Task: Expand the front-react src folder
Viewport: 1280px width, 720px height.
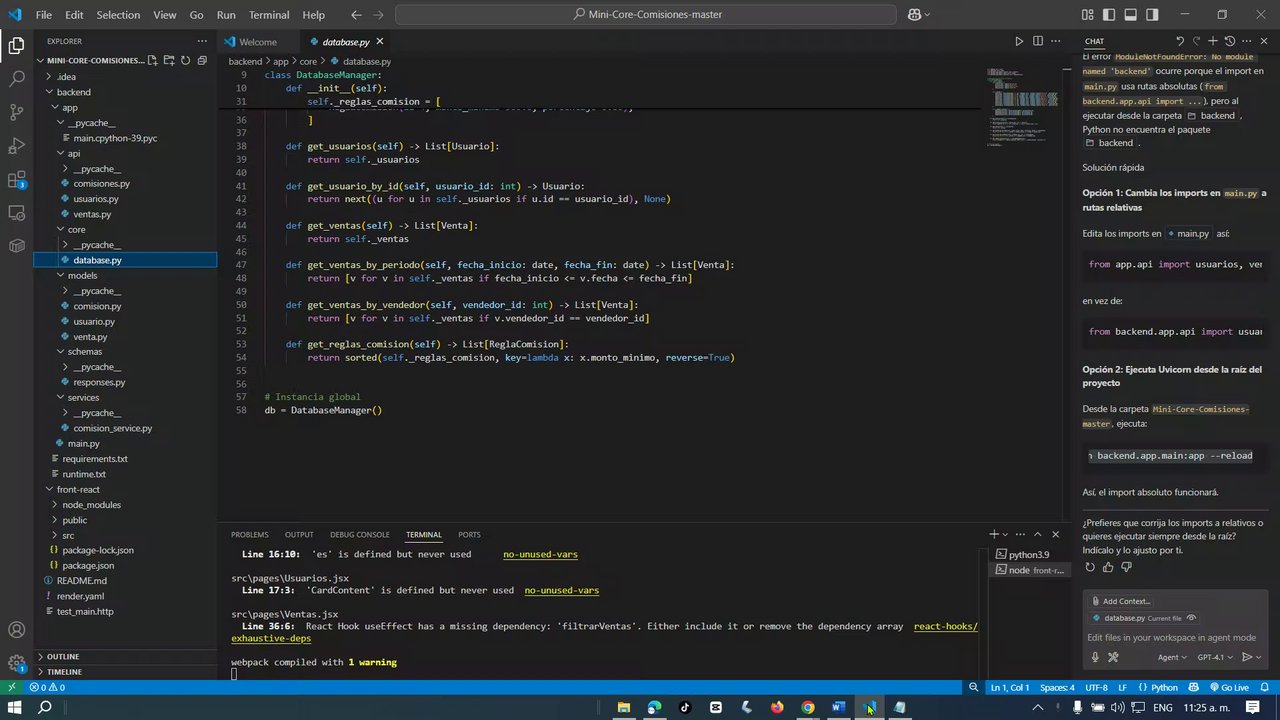Action: coord(68,535)
